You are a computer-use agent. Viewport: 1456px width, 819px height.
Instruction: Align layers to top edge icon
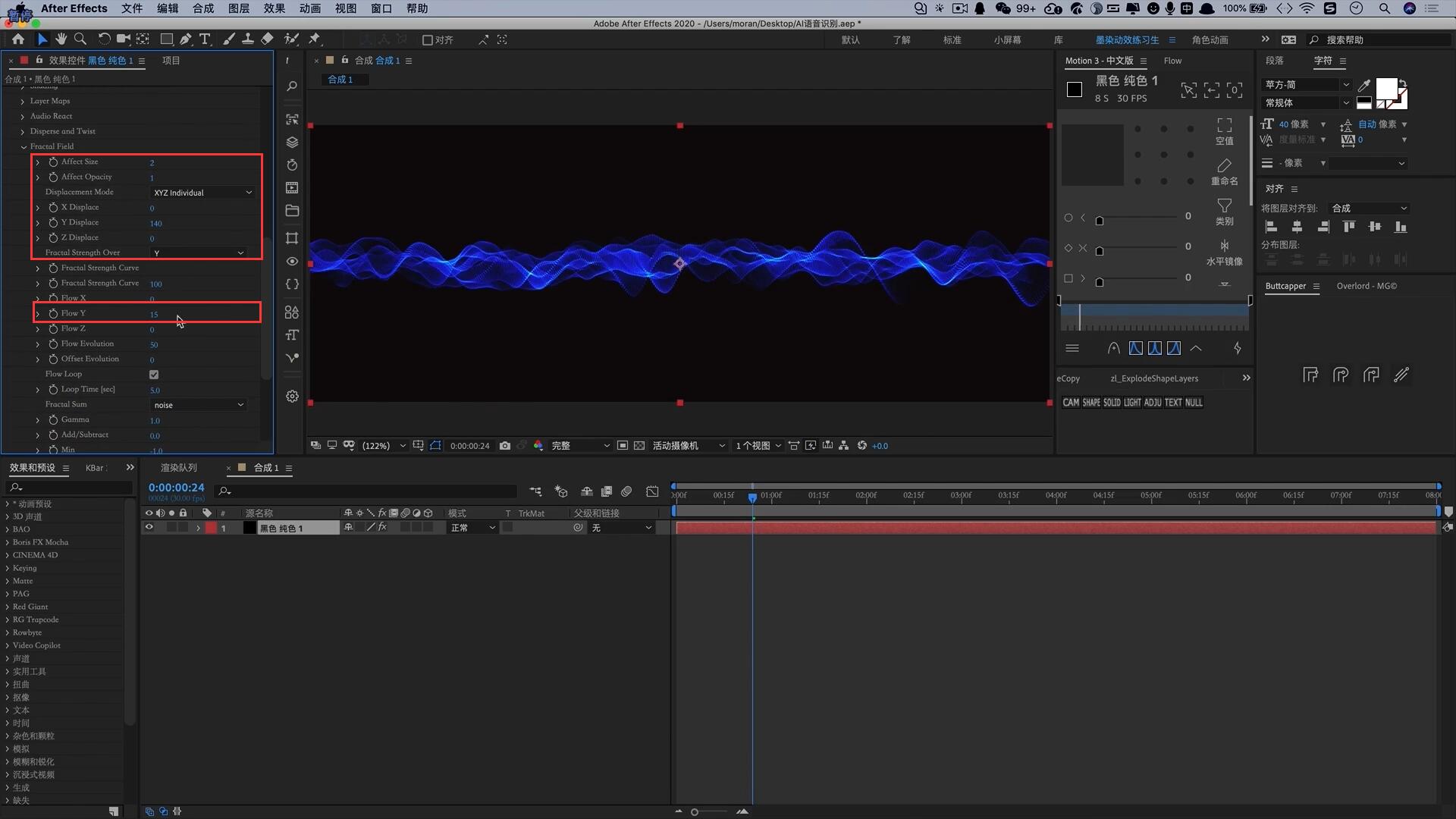coord(1349,227)
